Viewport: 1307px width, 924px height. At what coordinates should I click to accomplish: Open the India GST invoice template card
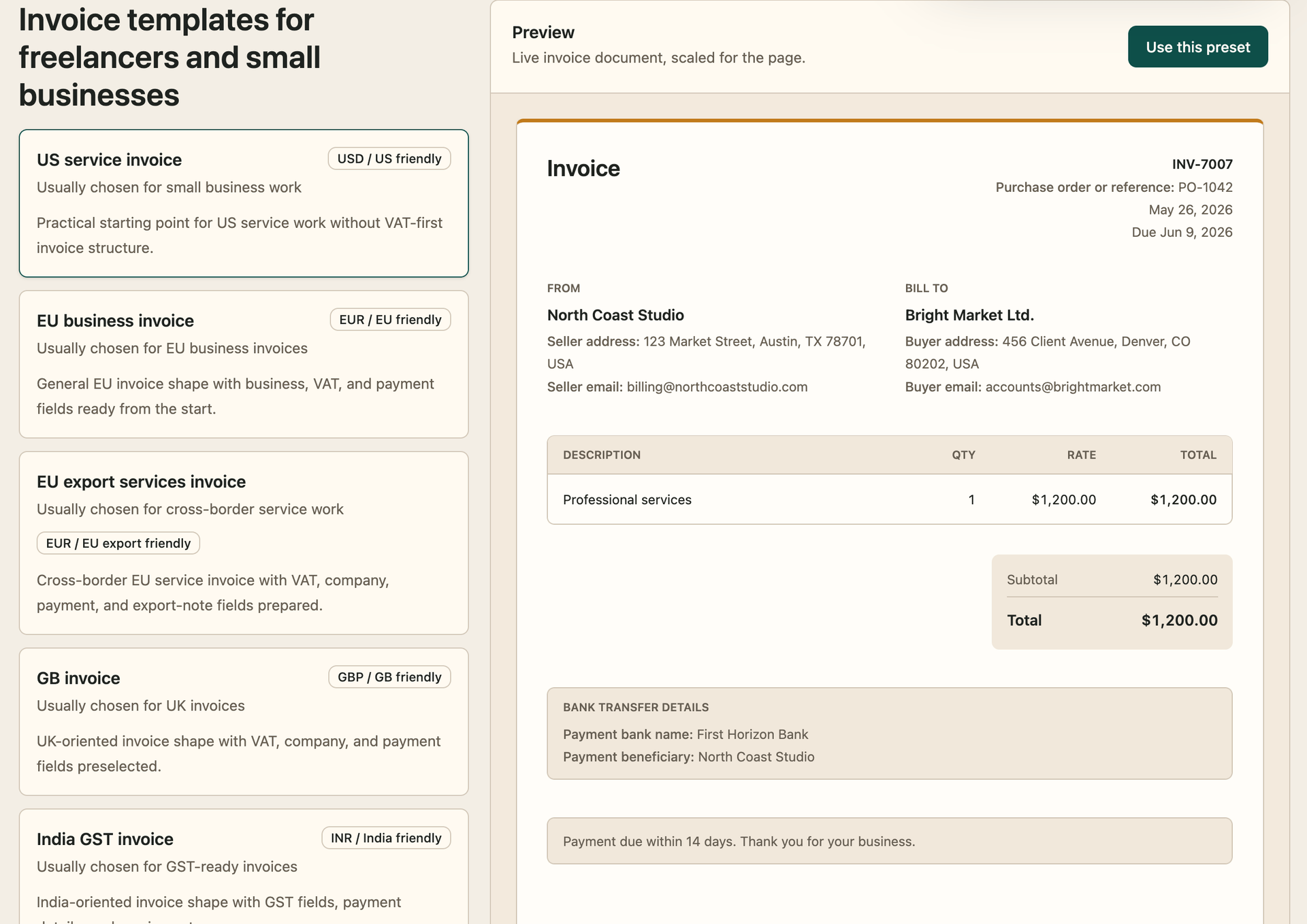[244, 867]
